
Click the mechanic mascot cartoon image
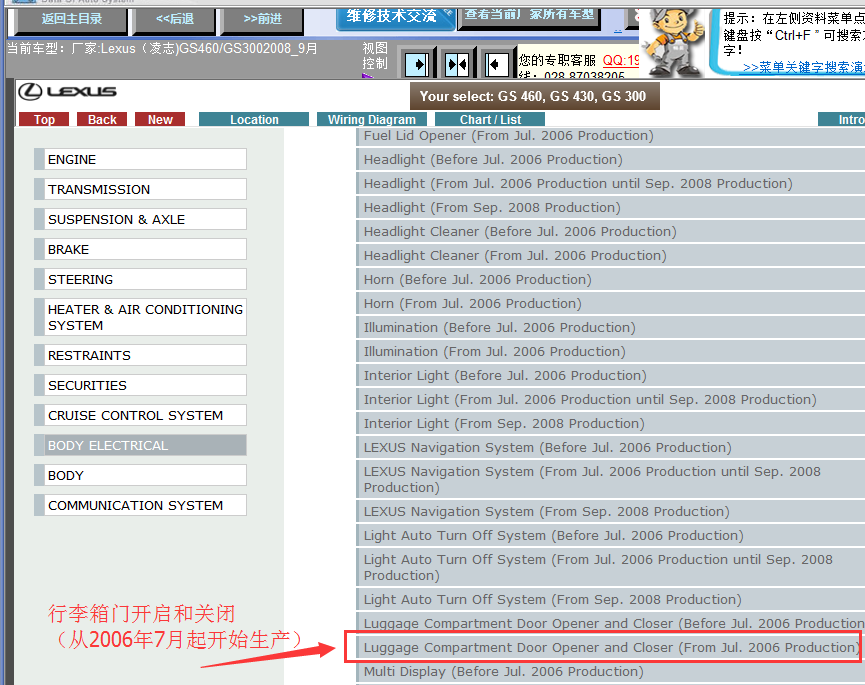(675, 43)
